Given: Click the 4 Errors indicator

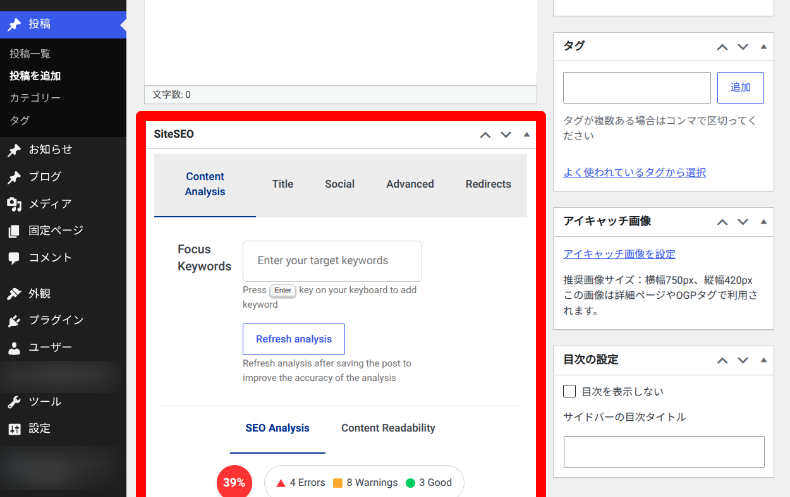Looking at the screenshot, I should pyautogui.click(x=301, y=482).
